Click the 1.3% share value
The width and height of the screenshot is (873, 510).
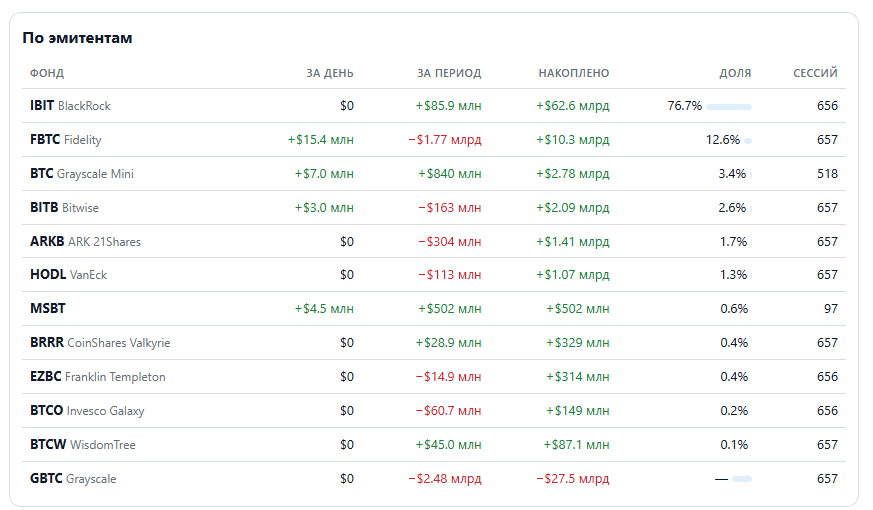tap(733, 274)
